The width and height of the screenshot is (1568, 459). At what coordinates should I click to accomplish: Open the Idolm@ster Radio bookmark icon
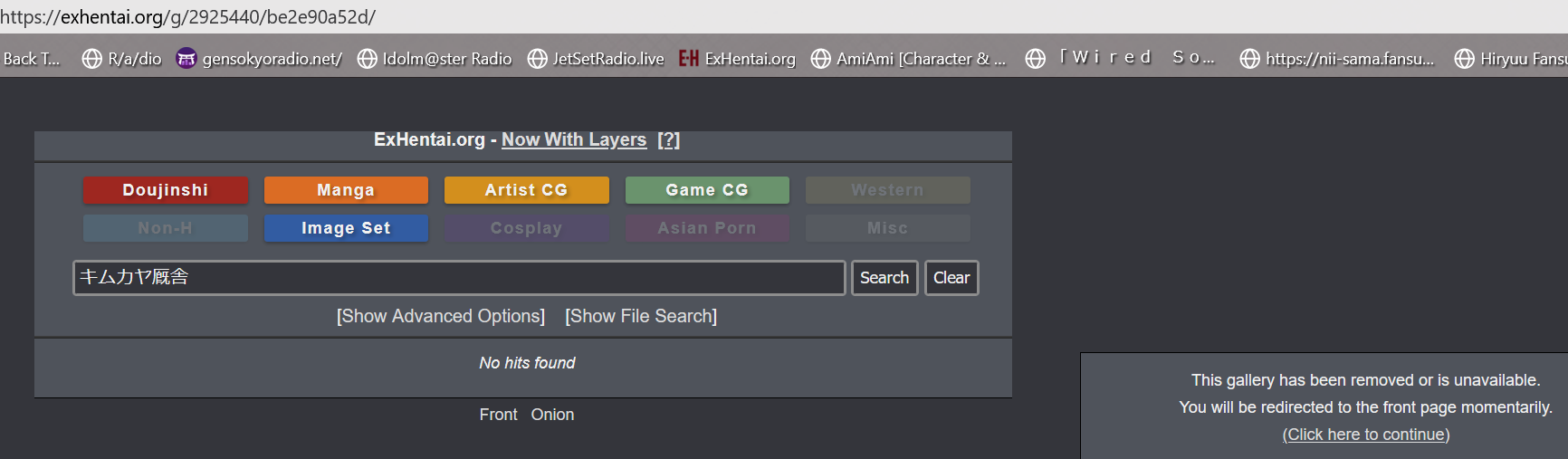click(367, 59)
